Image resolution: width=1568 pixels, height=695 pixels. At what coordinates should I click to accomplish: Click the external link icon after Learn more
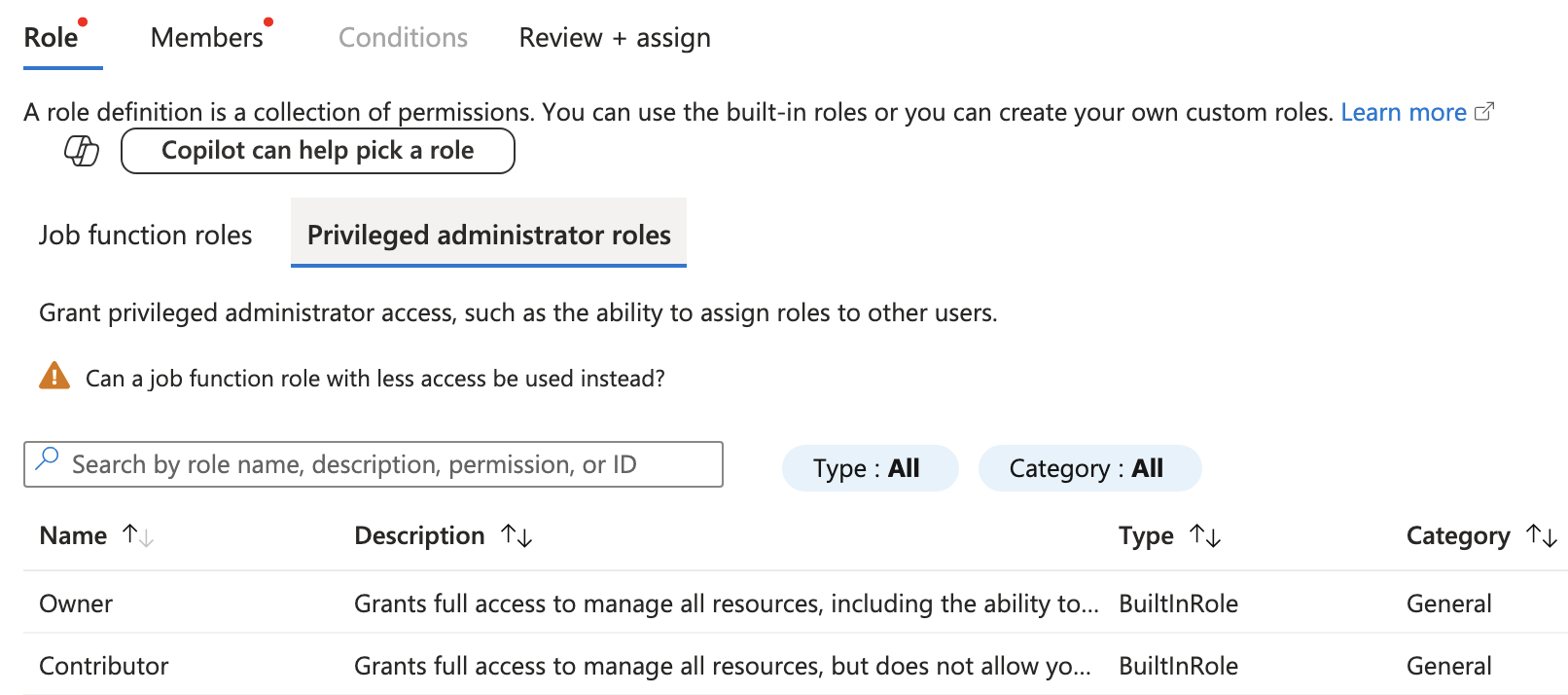coord(1484,112)
